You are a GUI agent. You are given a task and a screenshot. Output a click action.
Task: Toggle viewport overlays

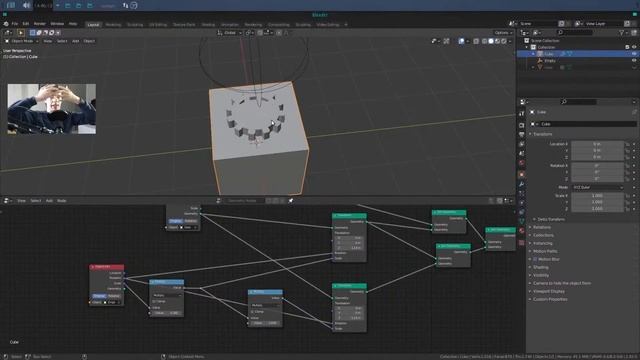tap(461, 41)
